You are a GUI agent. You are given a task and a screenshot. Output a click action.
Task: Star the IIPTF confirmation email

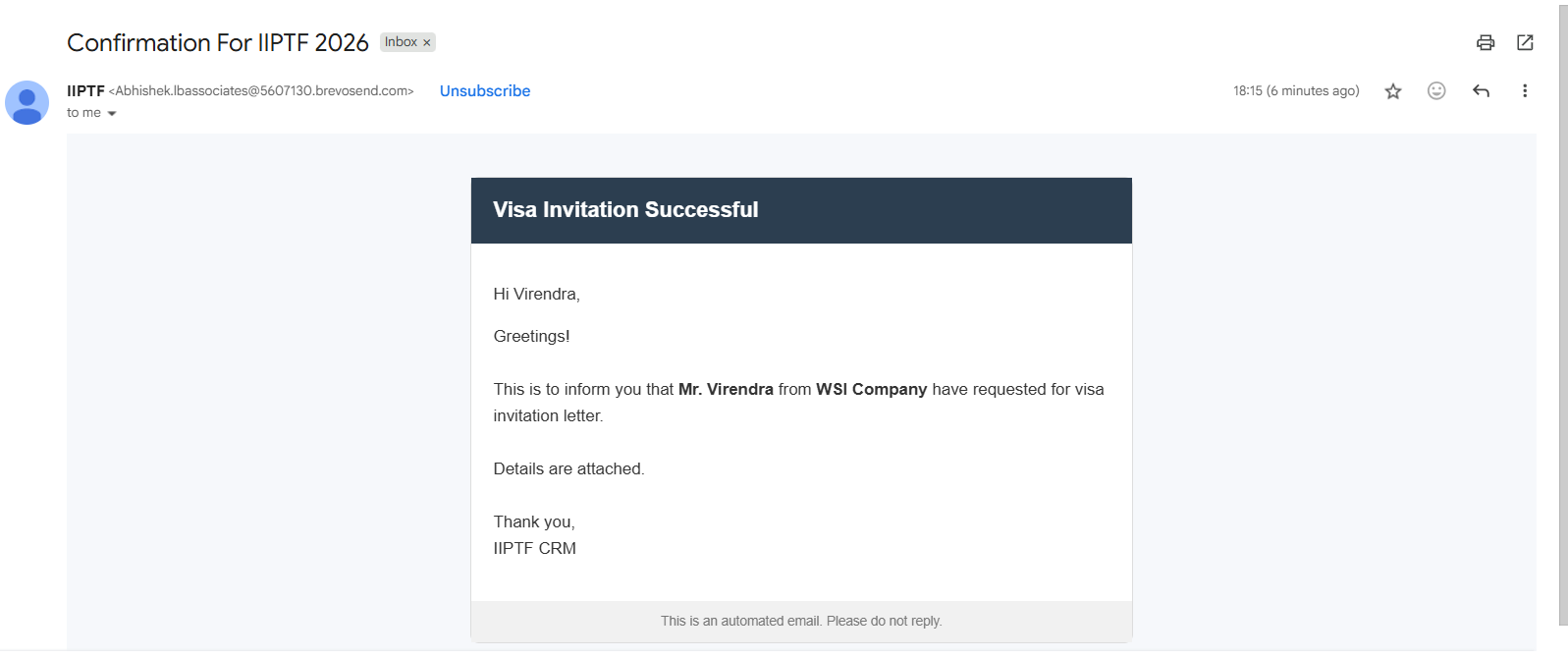[x=1393, y=91]
